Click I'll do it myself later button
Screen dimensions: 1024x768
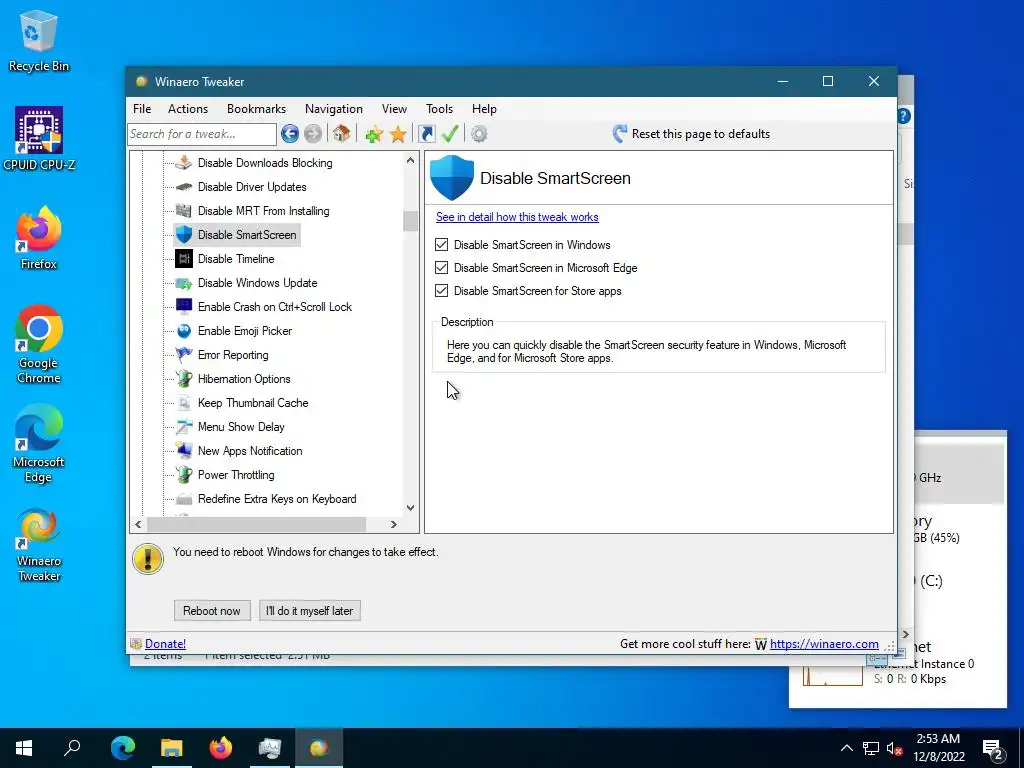[310, 611]
